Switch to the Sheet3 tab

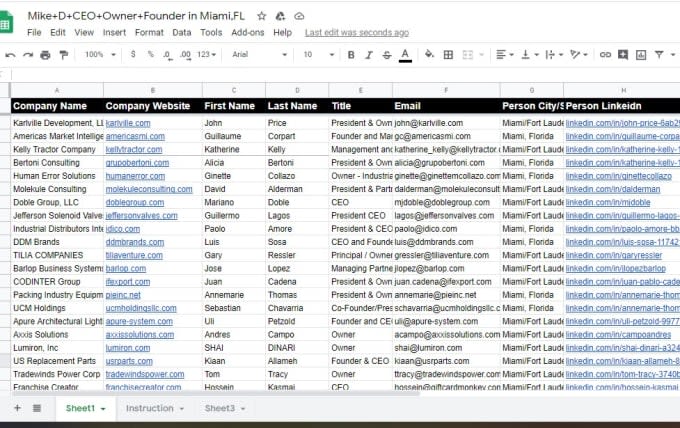[x=220, y=408]
